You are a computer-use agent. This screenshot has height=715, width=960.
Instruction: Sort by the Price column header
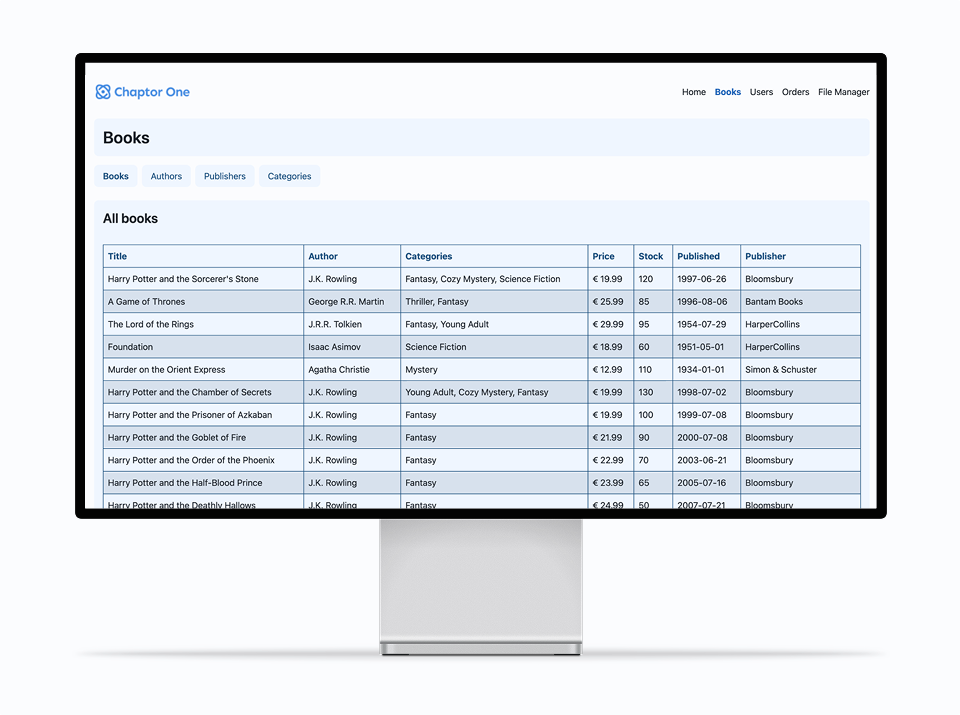[603, 256]
